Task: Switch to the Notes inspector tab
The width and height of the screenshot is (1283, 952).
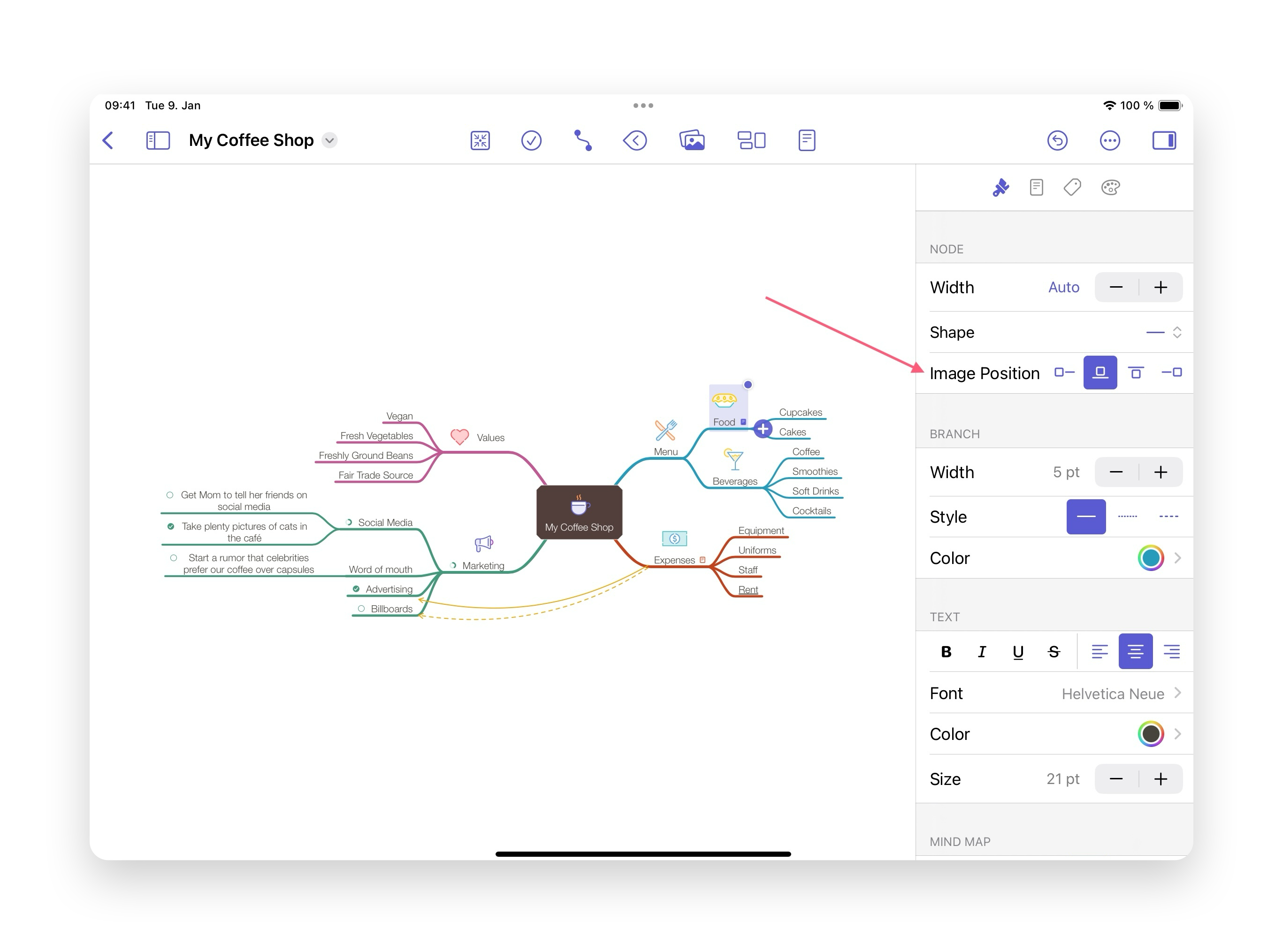Action: tap(1036, 187)
